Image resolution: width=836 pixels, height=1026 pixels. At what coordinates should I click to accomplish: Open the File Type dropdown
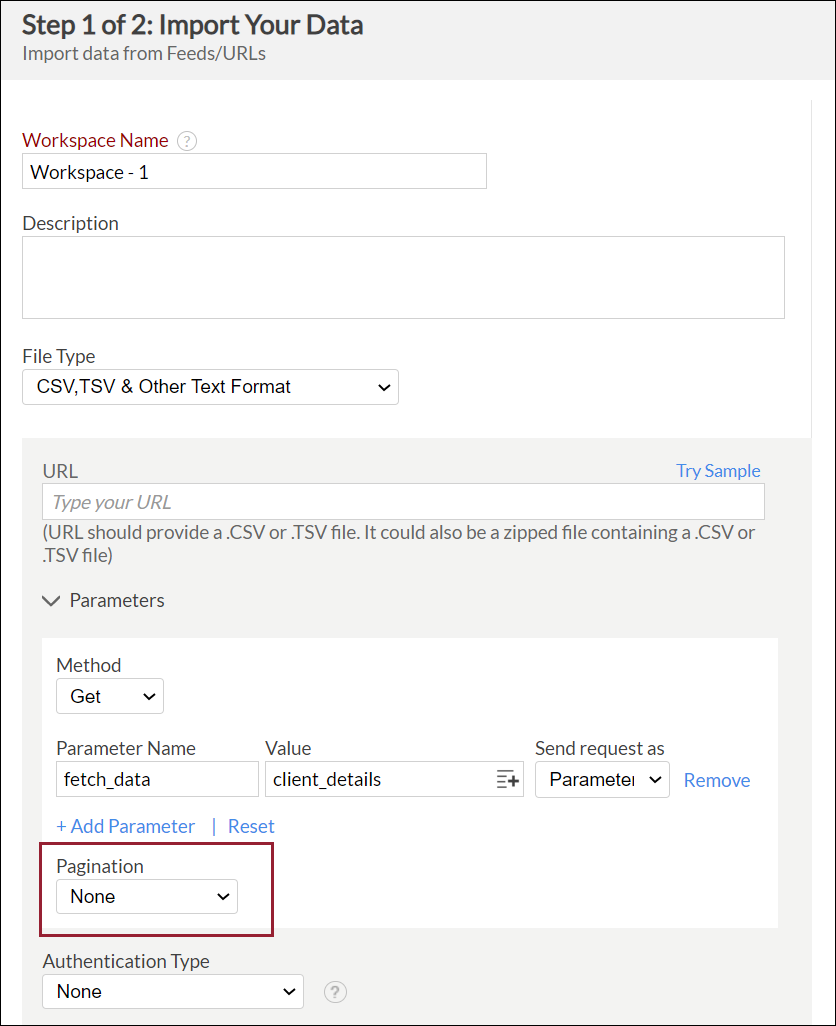click(x=210, y=387)
